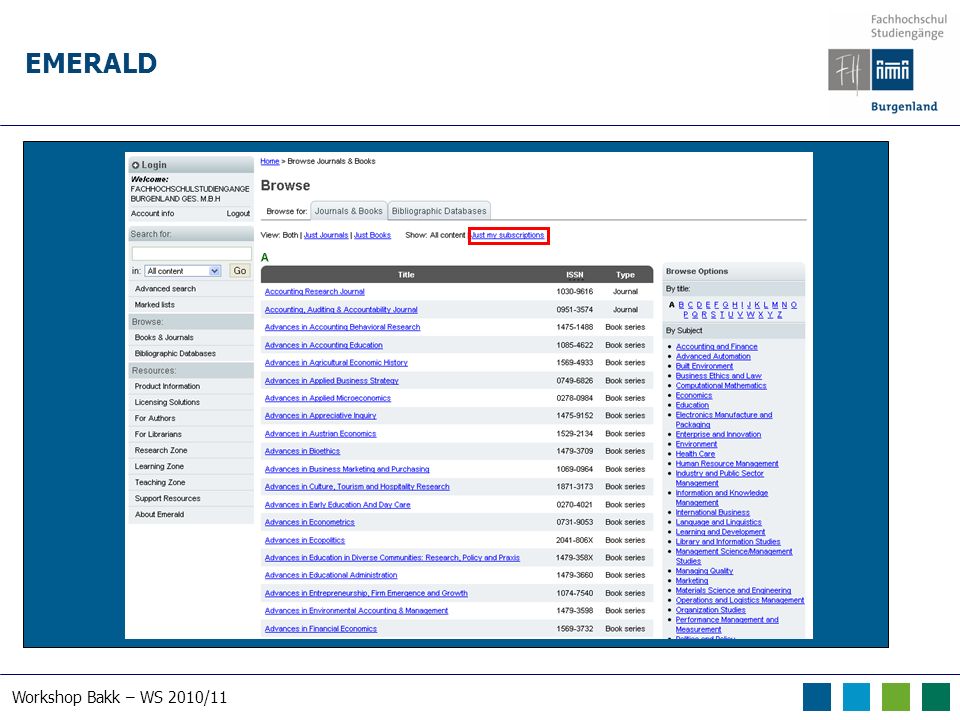
Task: Open Advances in Agricultural Economic History
Action: click(x=336, y=363)
